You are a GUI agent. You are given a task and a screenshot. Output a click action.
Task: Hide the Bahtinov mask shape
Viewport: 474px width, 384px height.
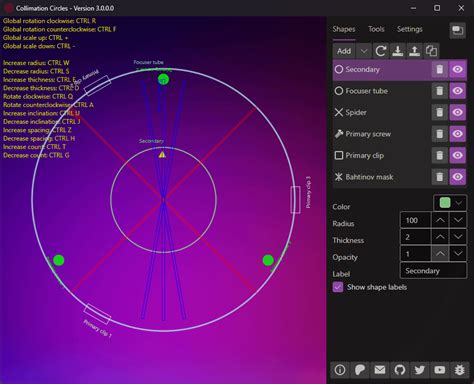[x=457, y=177]
